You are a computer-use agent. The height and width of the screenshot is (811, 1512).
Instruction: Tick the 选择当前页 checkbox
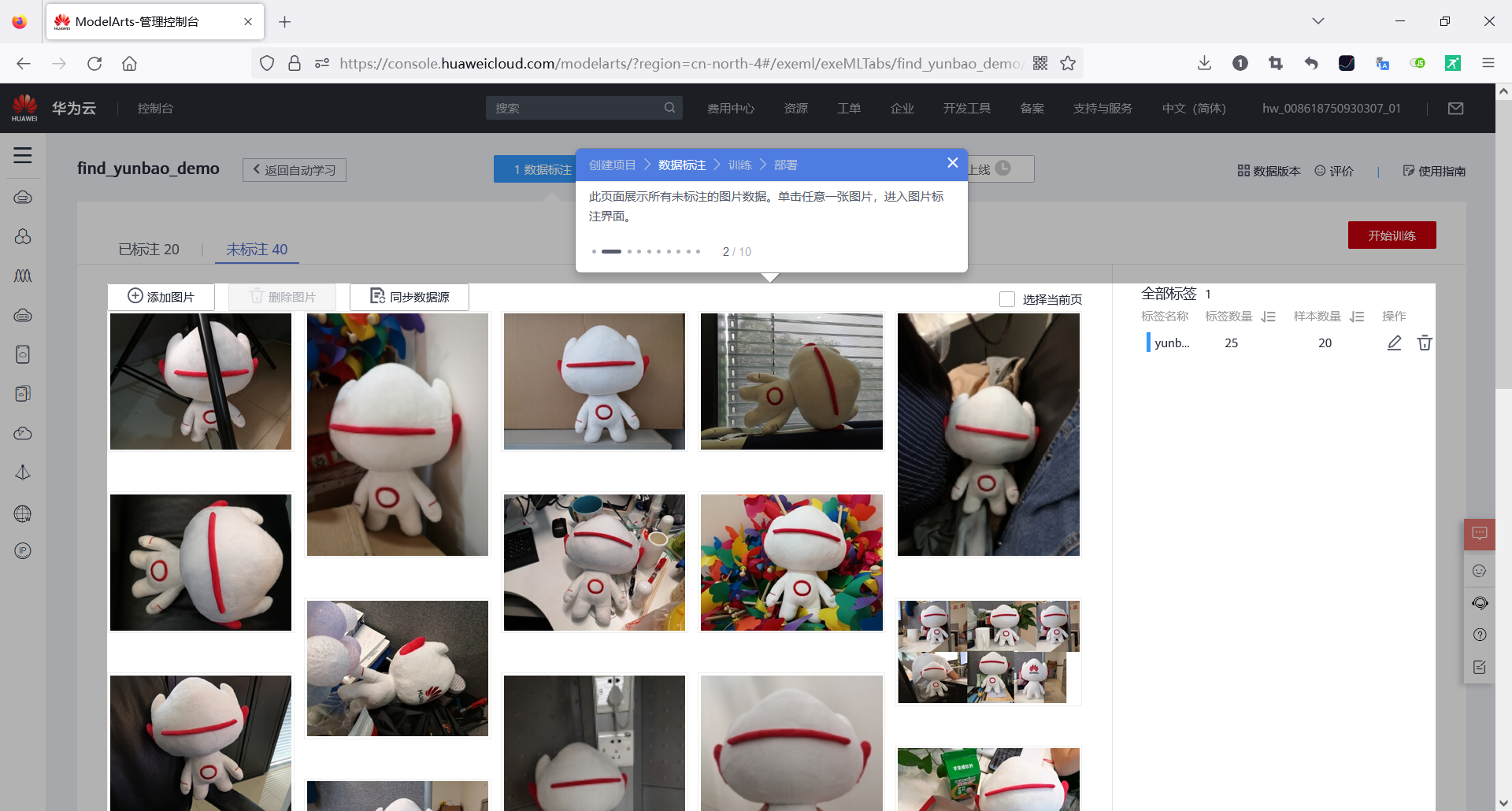click(x=1006, y=299)
